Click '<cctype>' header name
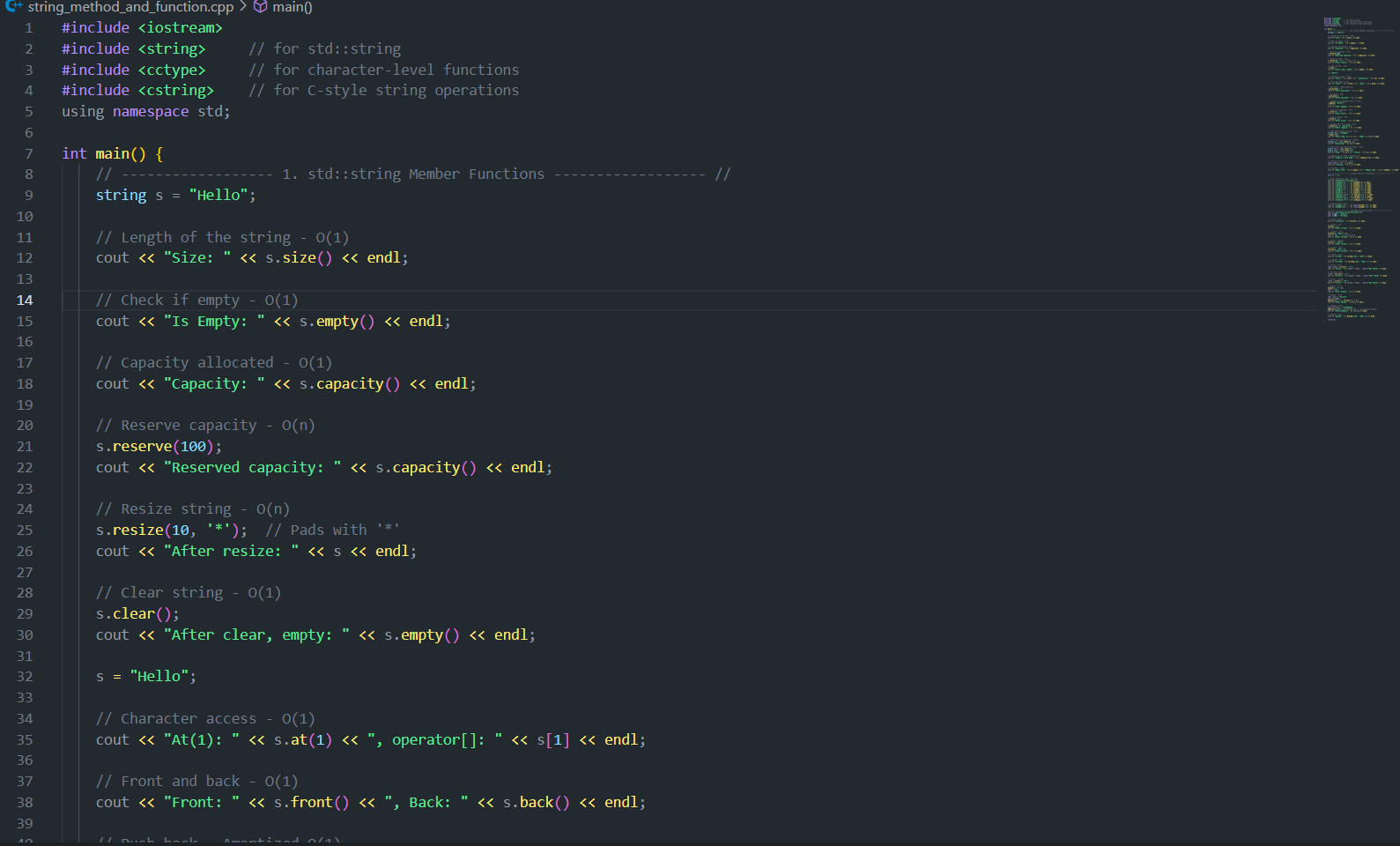1400x846 pixels. 172,70
